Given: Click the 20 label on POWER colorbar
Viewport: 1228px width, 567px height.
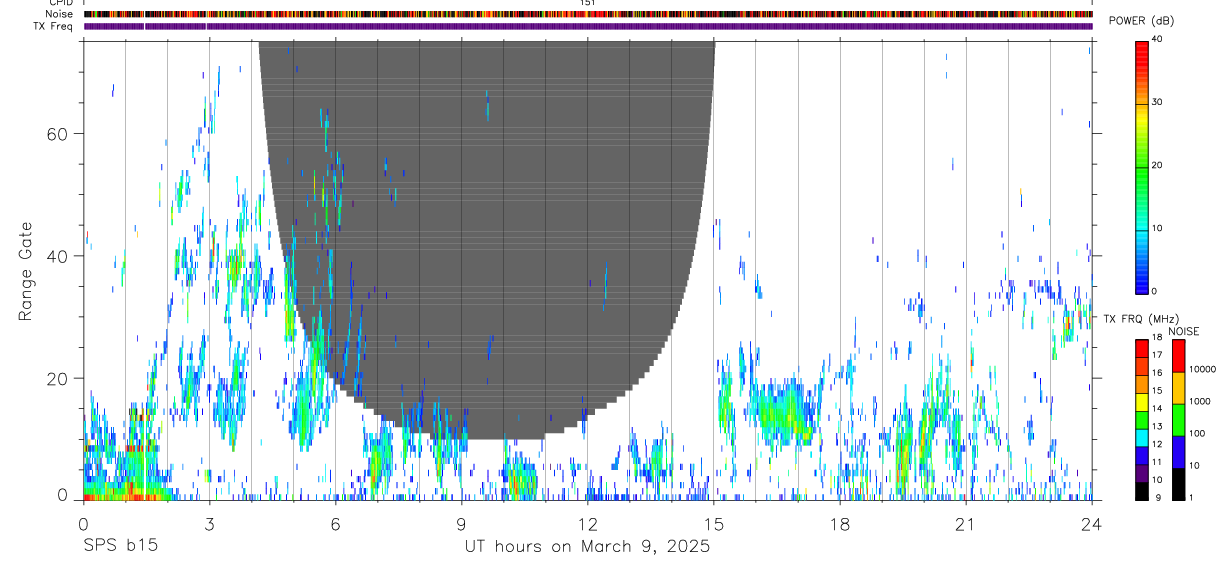Looking at the screenshot, I should [1157, 165].
